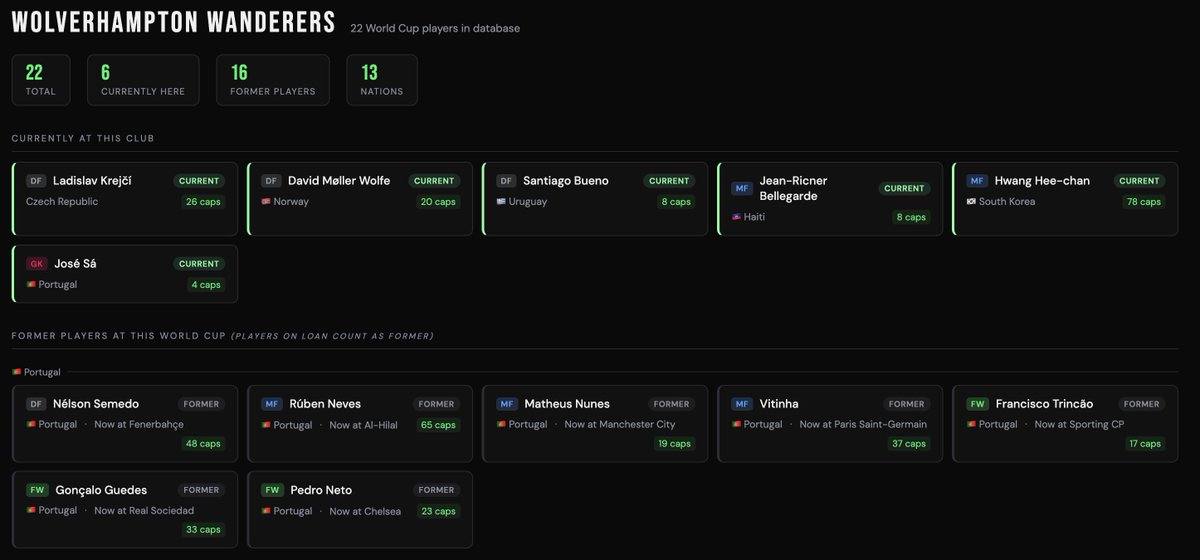Click the 17 caps badge
The height and width of the screenshot is (560, 1200).
tap(1144, 443)
